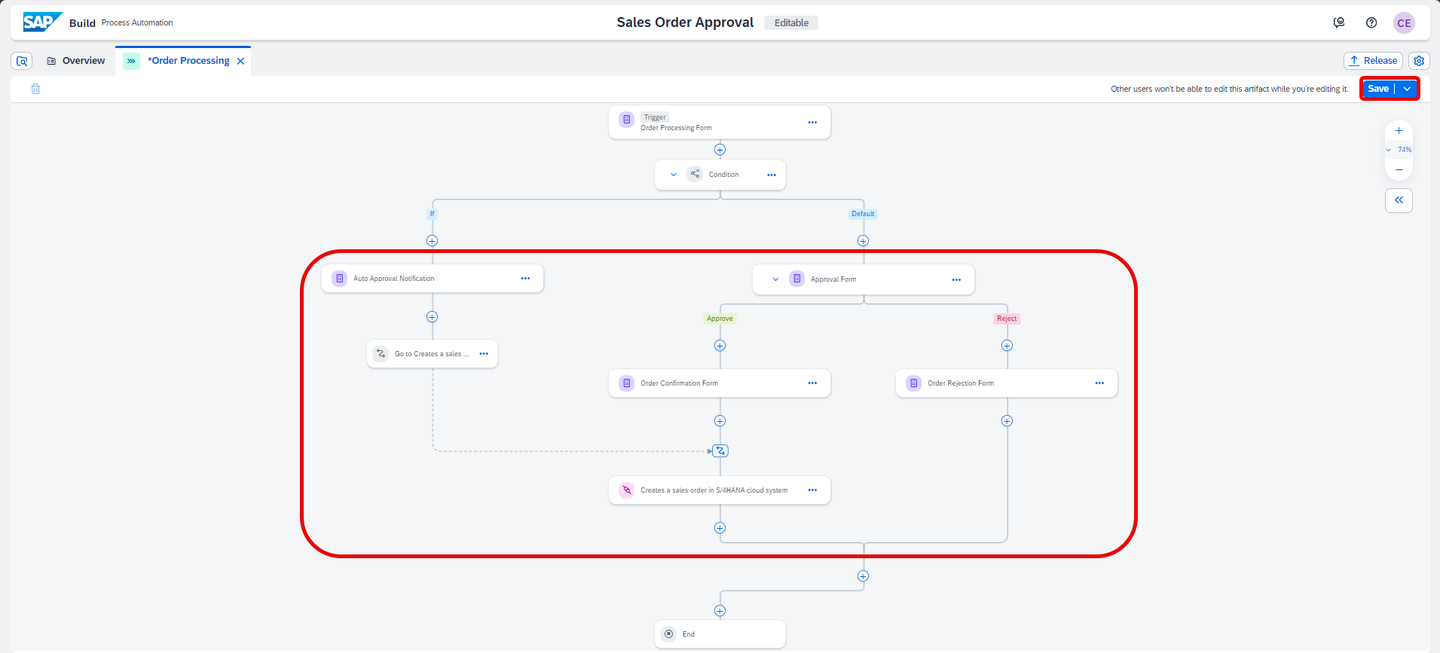Click the Order Rejection Form icon
Viewport: 1440px width, 653px height.
[x=913, y=383]
